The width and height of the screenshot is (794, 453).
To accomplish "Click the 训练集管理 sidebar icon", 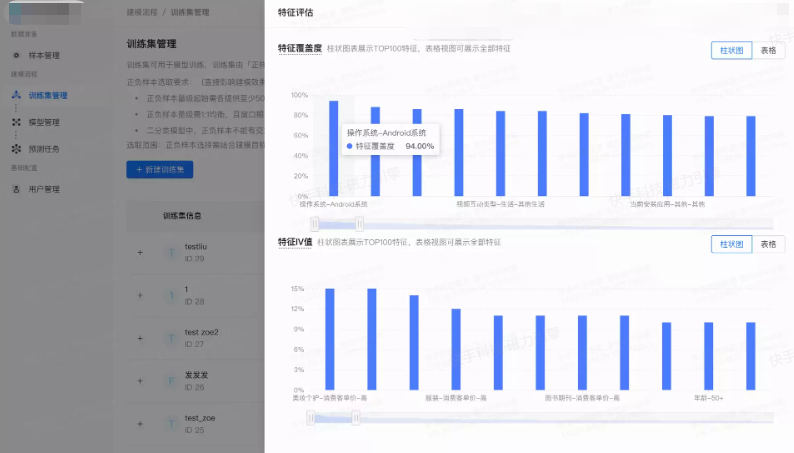I will (16, 95).
